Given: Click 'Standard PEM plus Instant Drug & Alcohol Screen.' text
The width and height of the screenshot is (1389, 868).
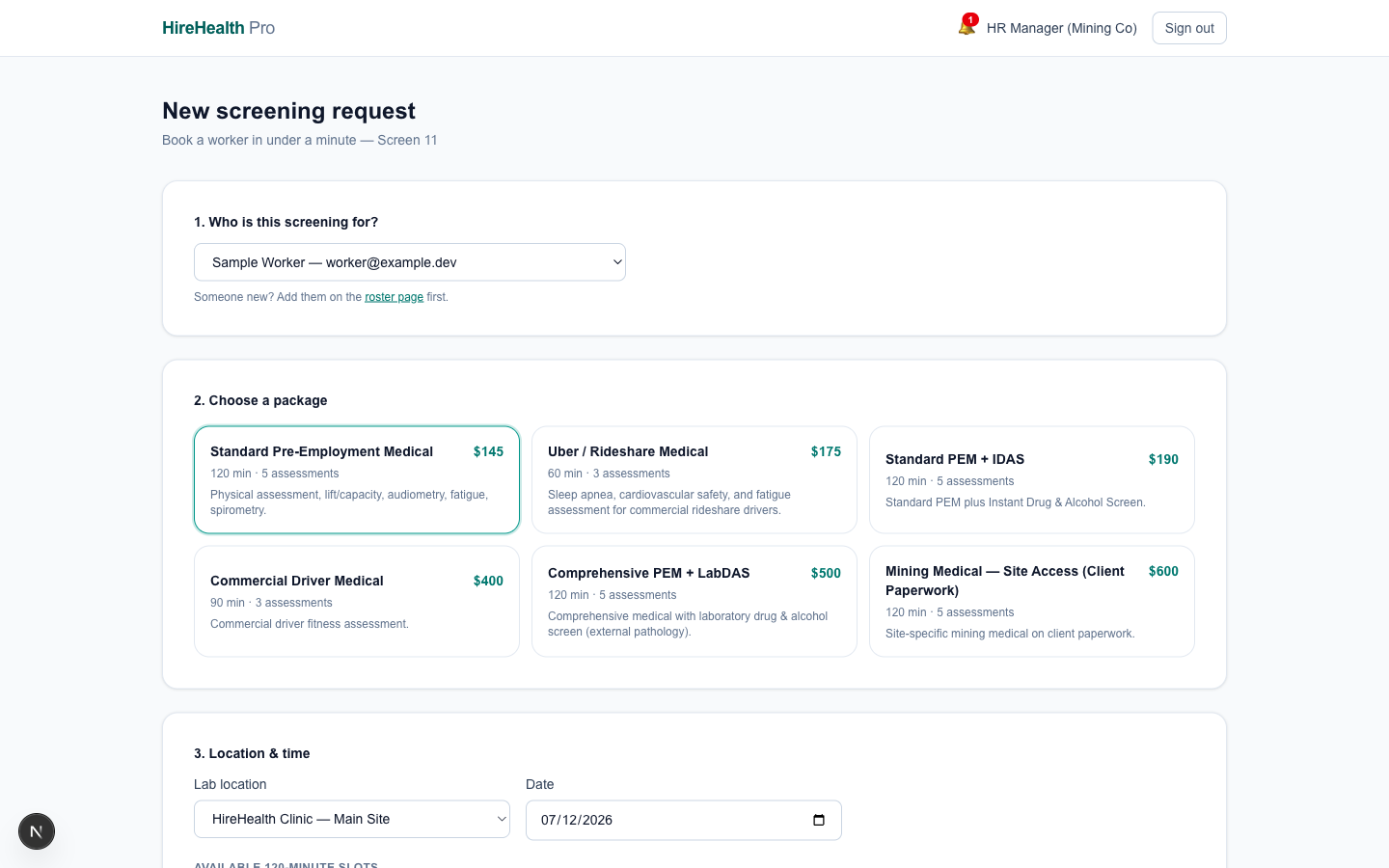Looking at the screenshot, I should [x=1016, y=502].
